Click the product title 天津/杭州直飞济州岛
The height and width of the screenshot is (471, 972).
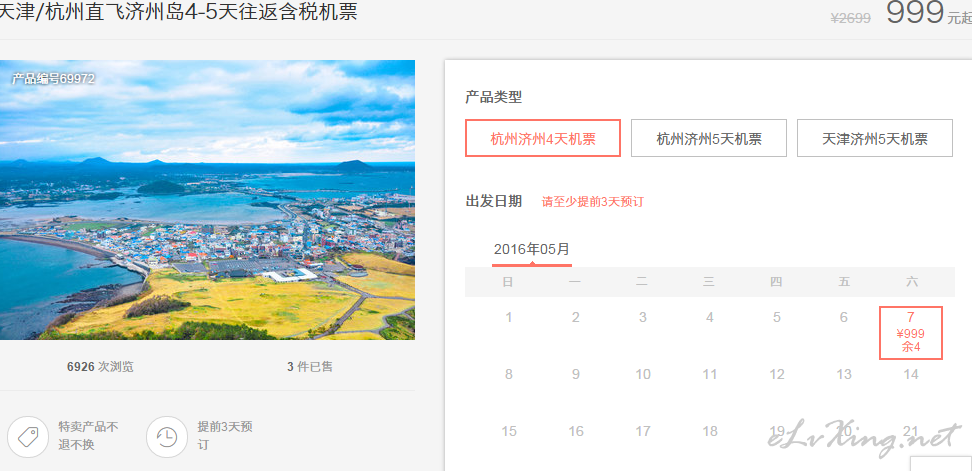177,11
